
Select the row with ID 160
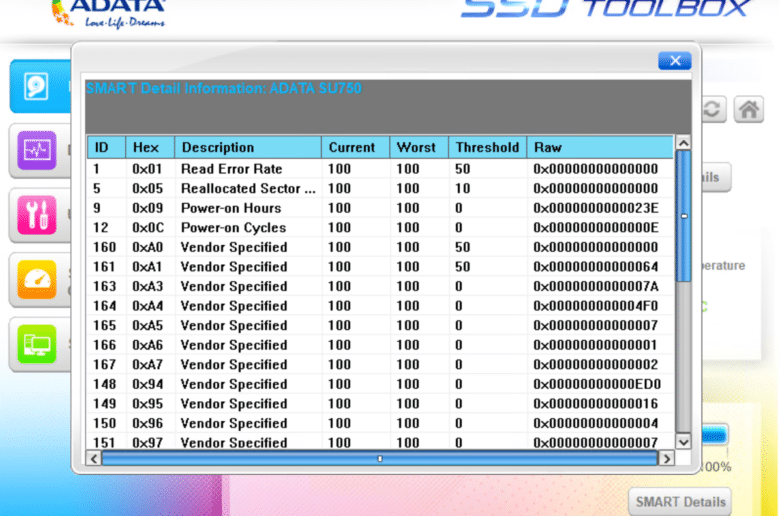pos(381,247)
